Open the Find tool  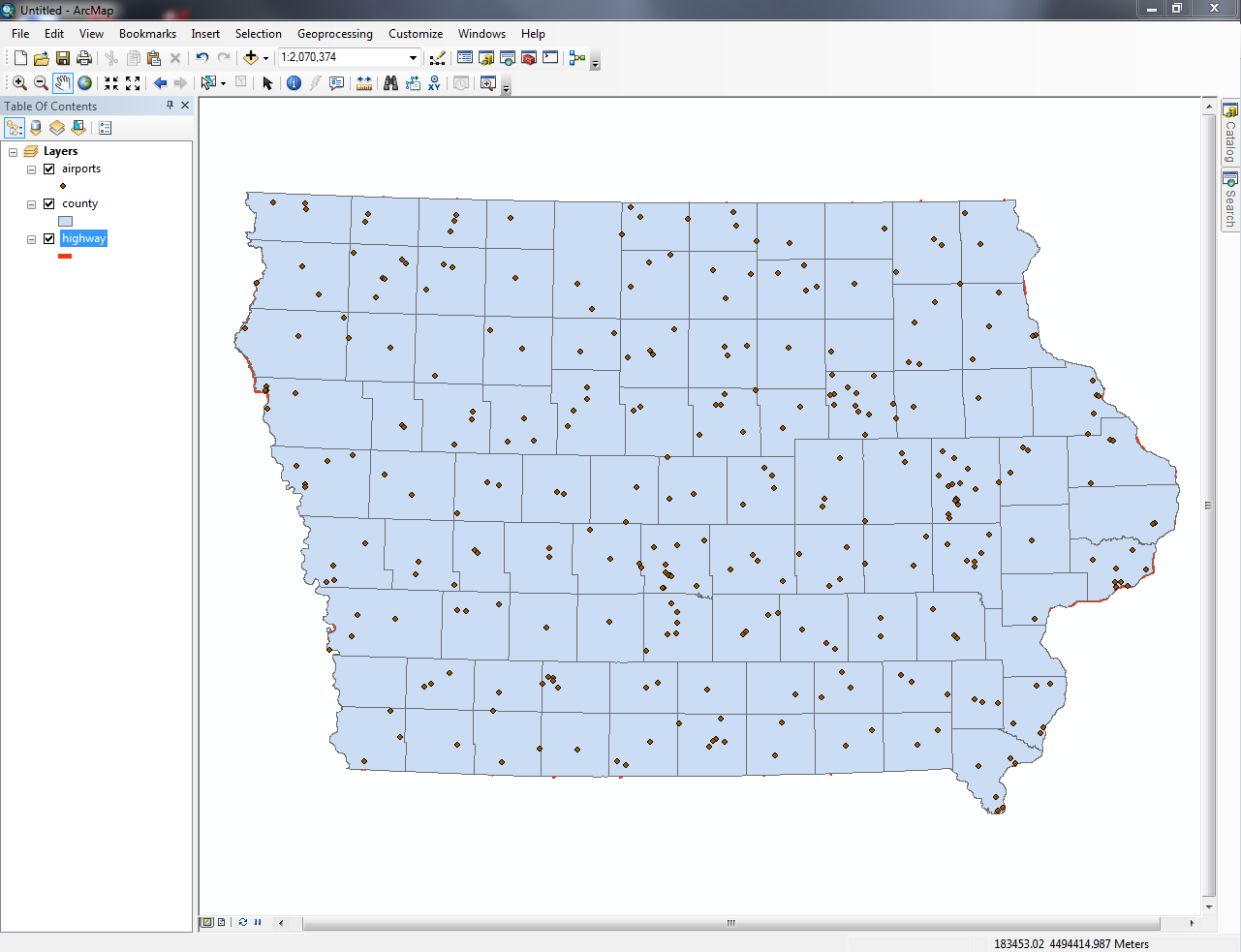[390, 82]
